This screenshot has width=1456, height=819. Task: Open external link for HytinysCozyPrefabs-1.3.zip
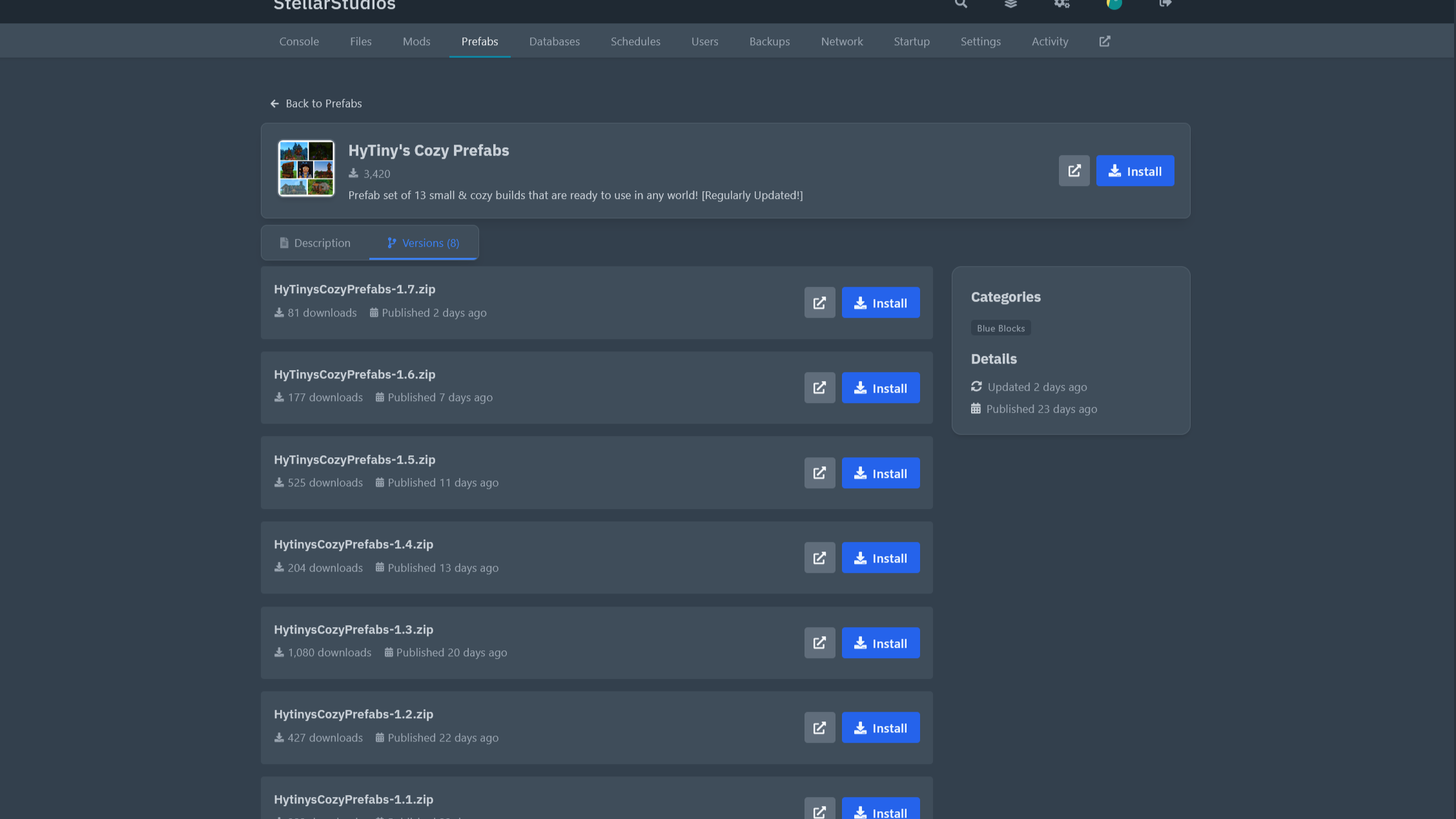point(819,643)
